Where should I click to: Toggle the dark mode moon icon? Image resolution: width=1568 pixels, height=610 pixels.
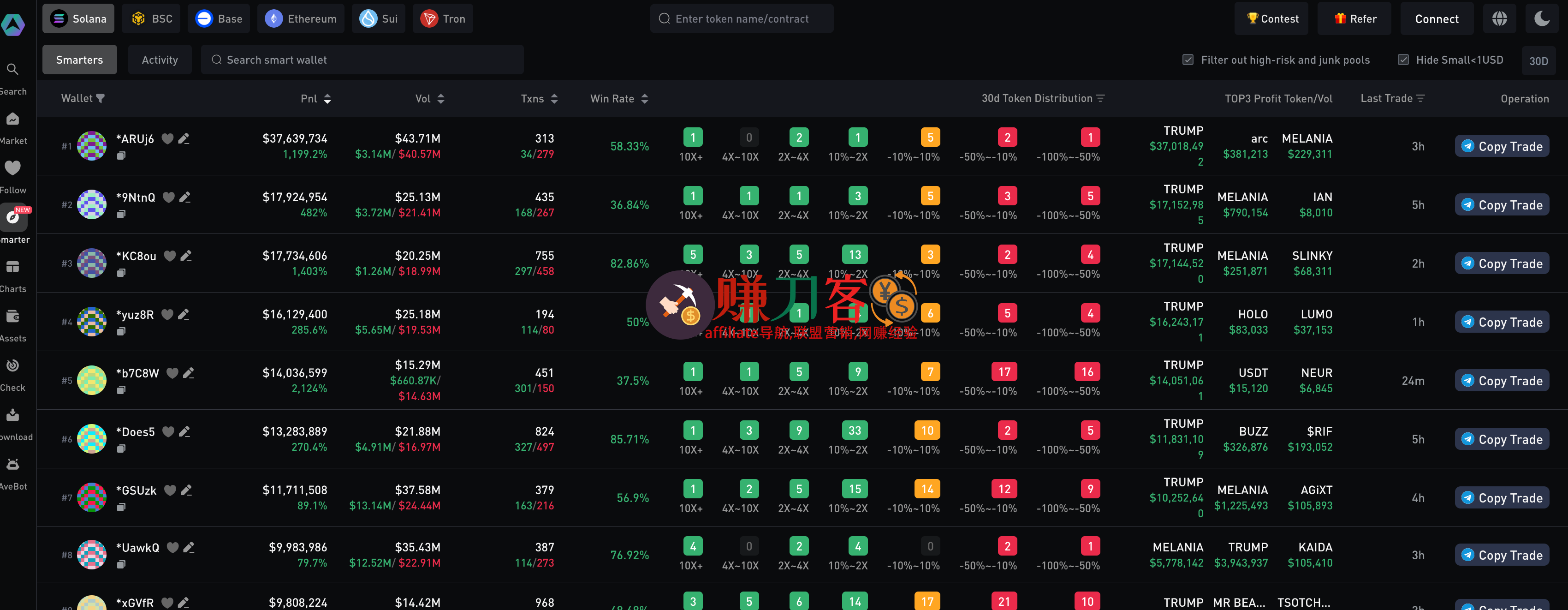tap(1542, 19)
